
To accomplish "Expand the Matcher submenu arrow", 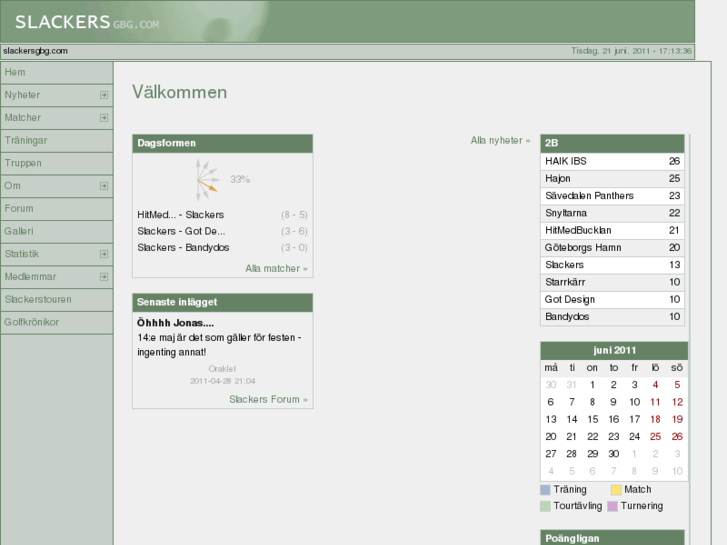I will [x=104, y=118].
